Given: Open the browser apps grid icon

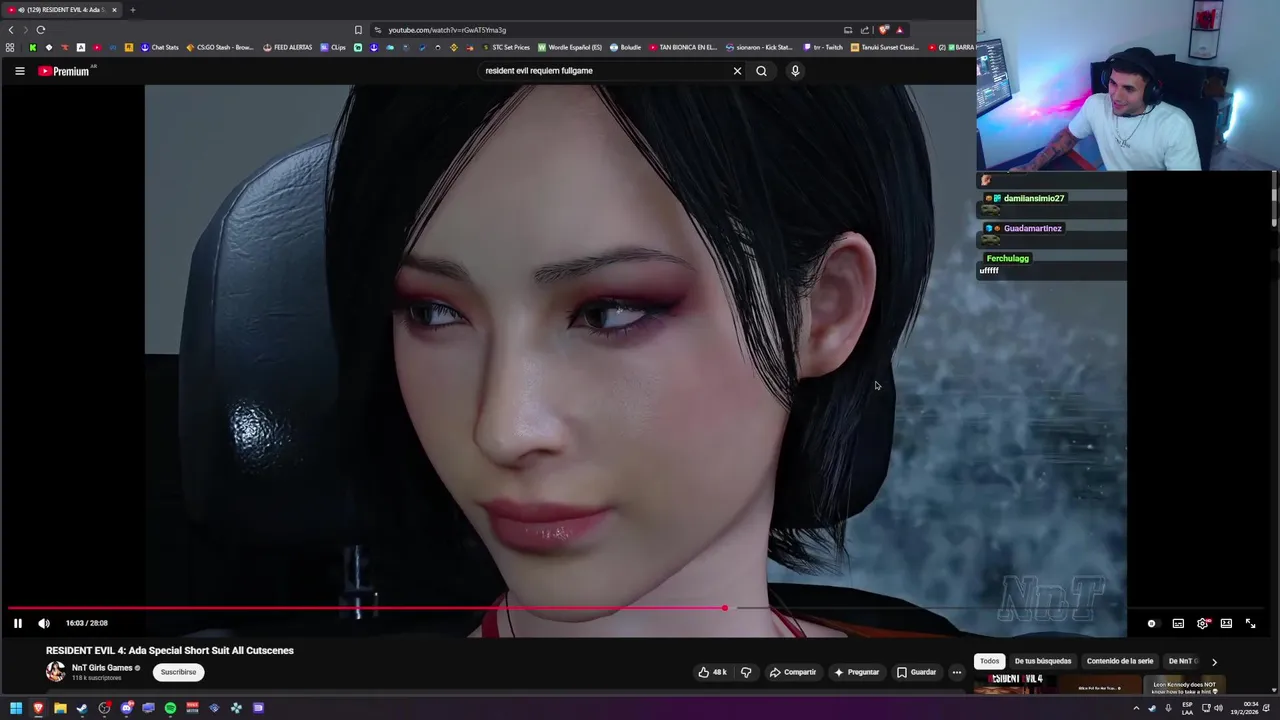Looking at the screenshot, I should tap(10, 47).
